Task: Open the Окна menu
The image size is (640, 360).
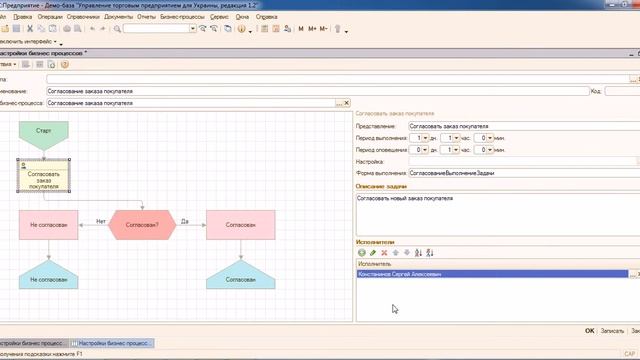Action: click(x=242, y=17)
